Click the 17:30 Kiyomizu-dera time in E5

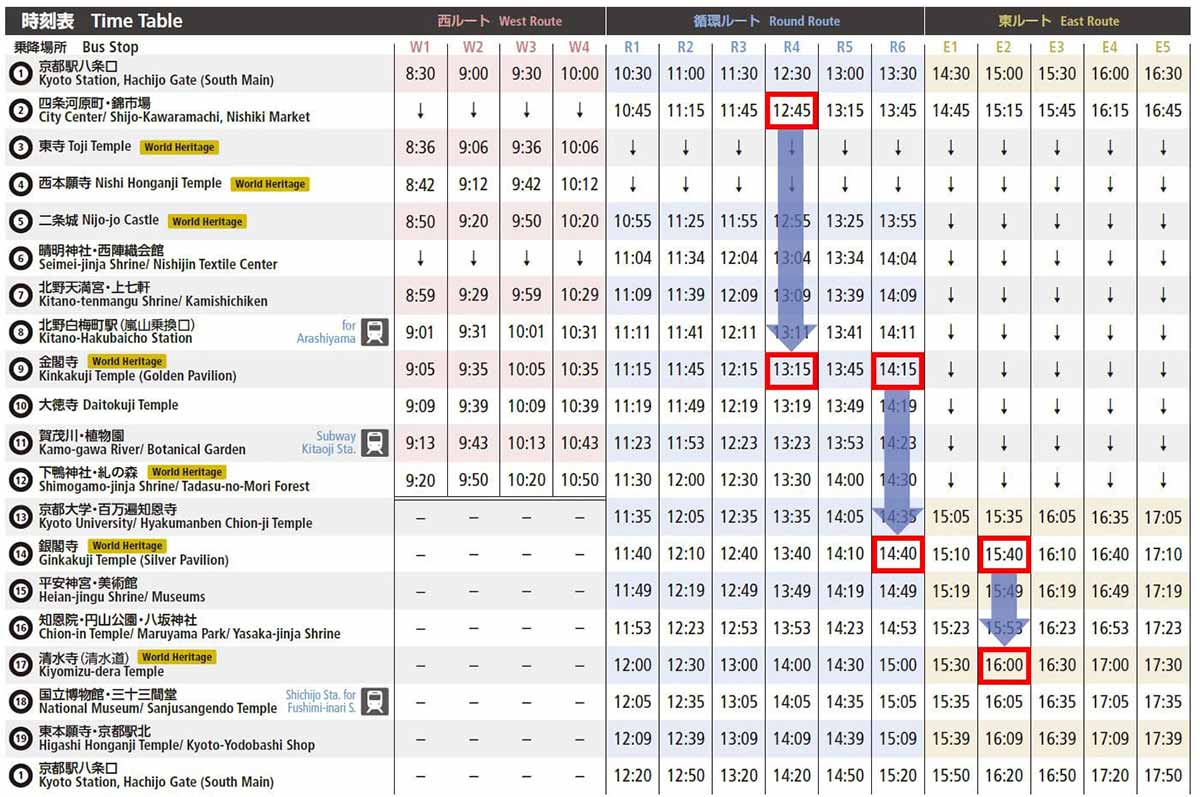tap(1162, 665)
